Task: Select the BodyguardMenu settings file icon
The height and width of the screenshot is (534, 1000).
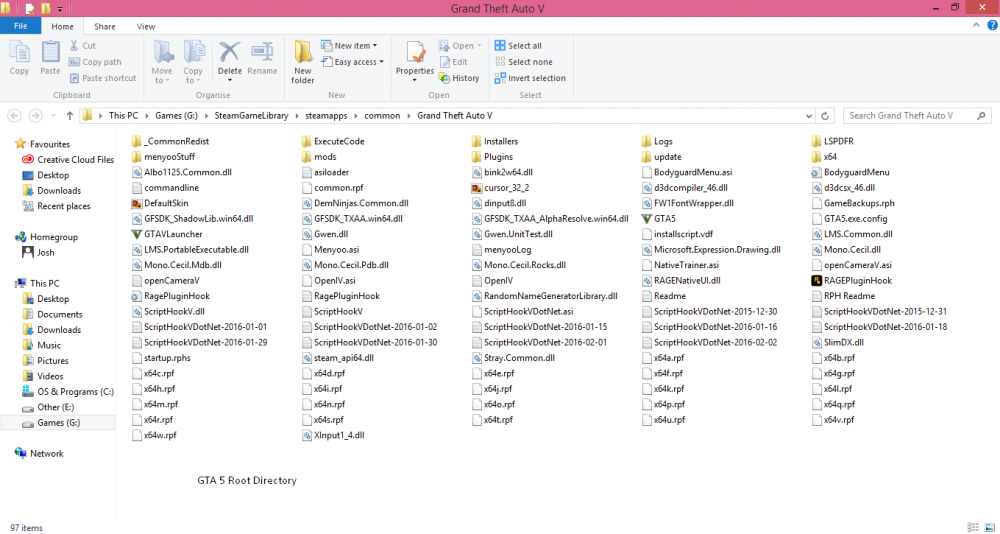Action: click(x=816, y=172)
